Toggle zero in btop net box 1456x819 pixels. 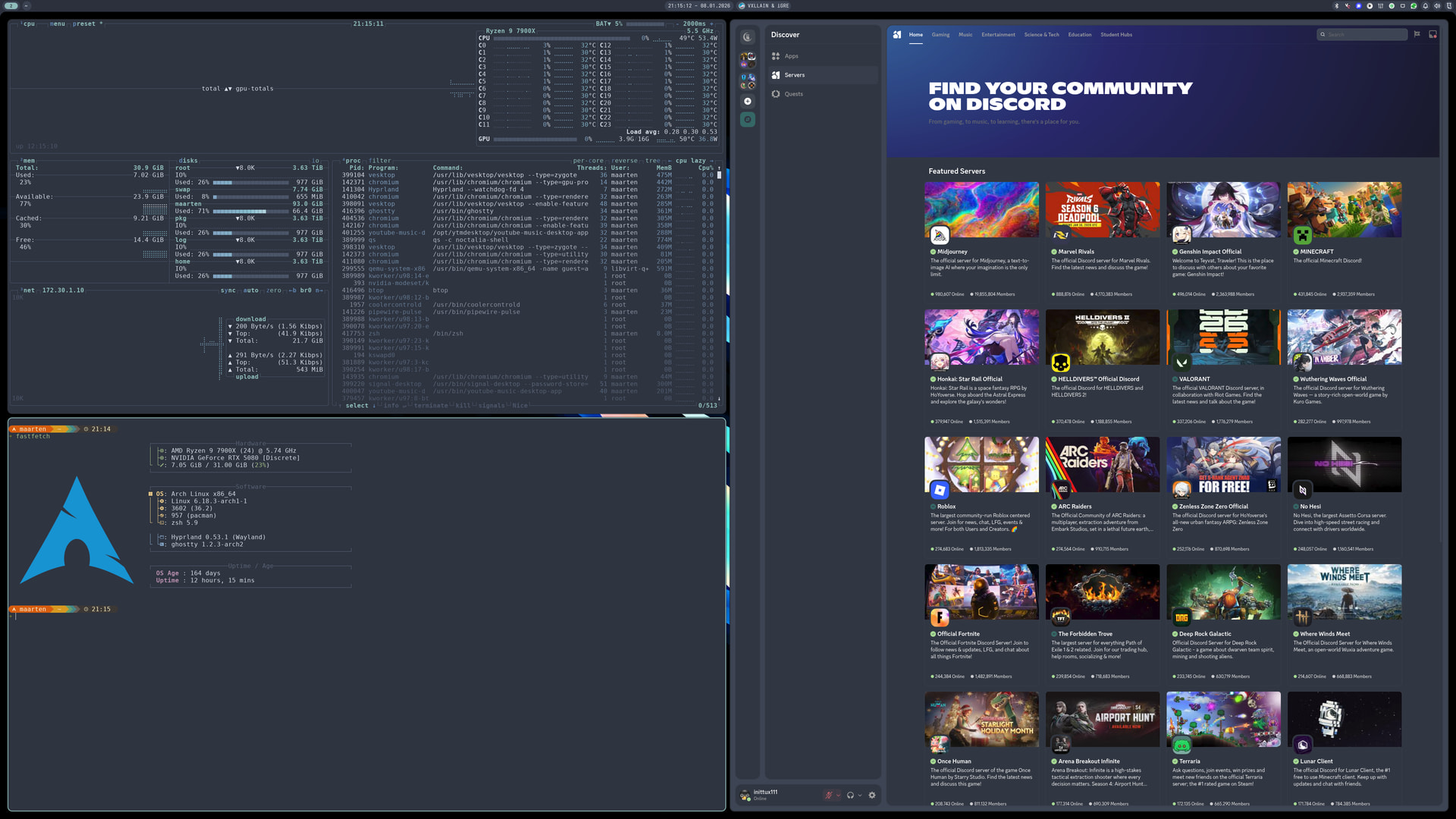[x=274, y=290]
